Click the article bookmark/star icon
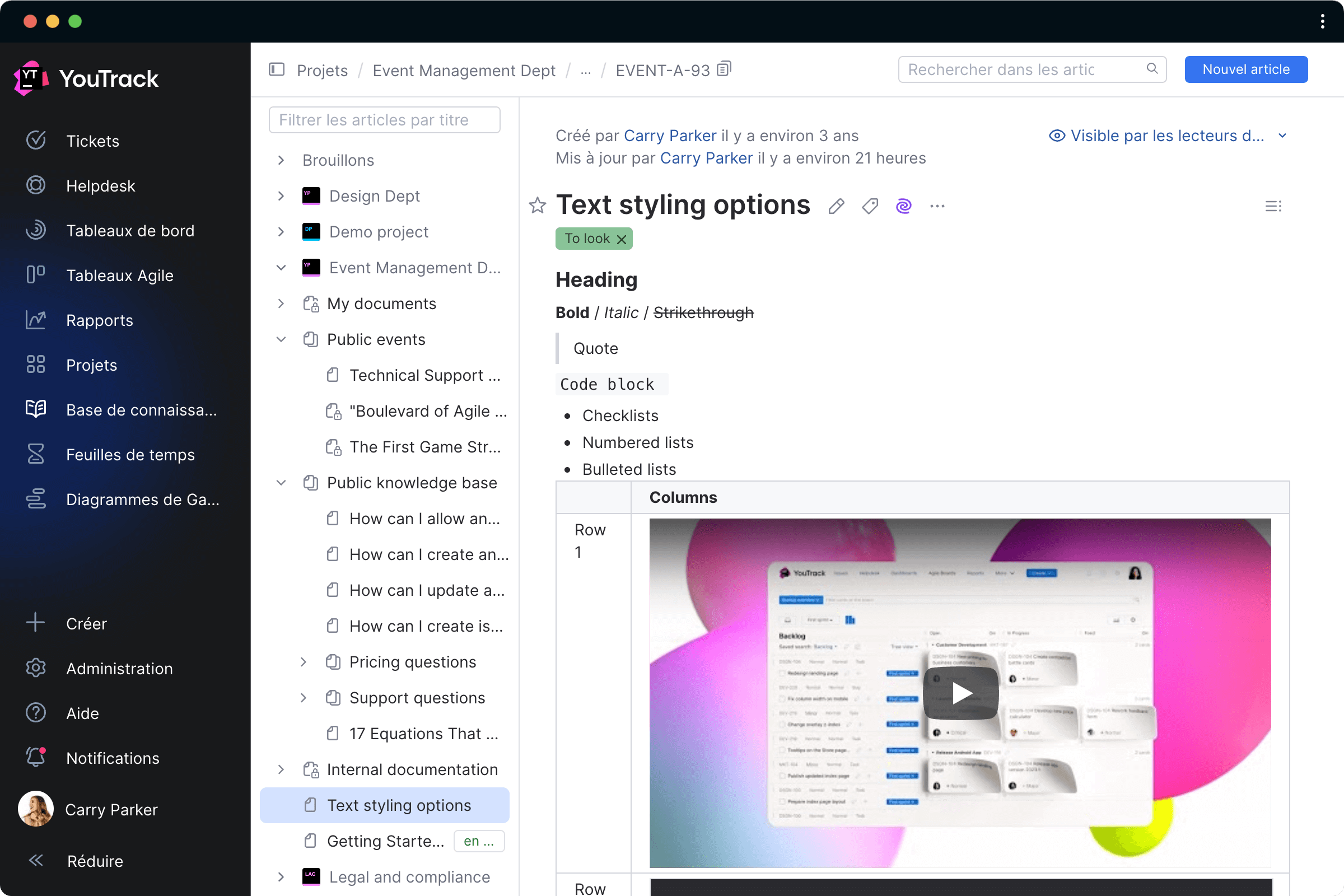 point(538,205)
